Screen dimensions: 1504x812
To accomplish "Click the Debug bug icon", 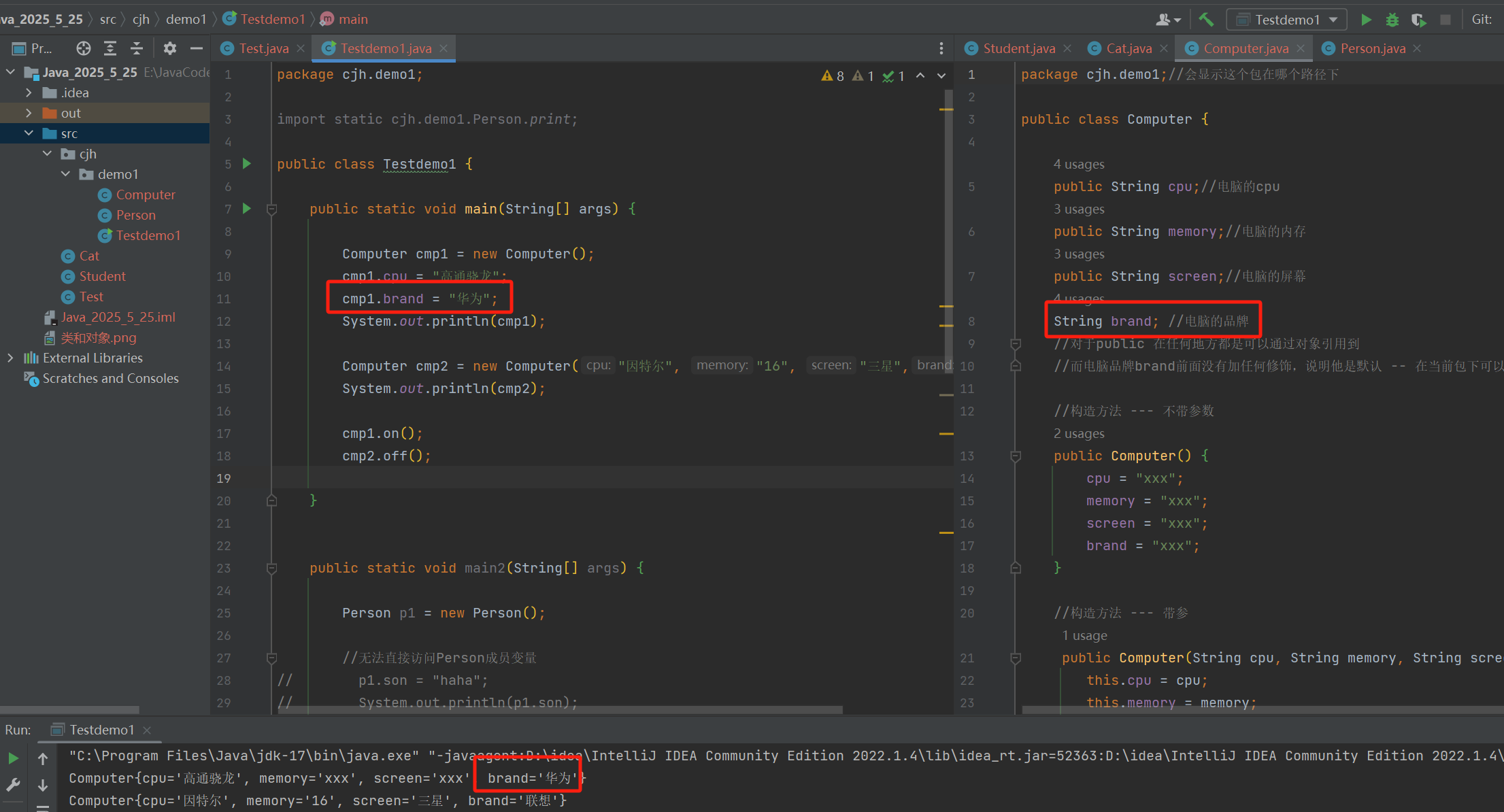I will [1392, 20].
